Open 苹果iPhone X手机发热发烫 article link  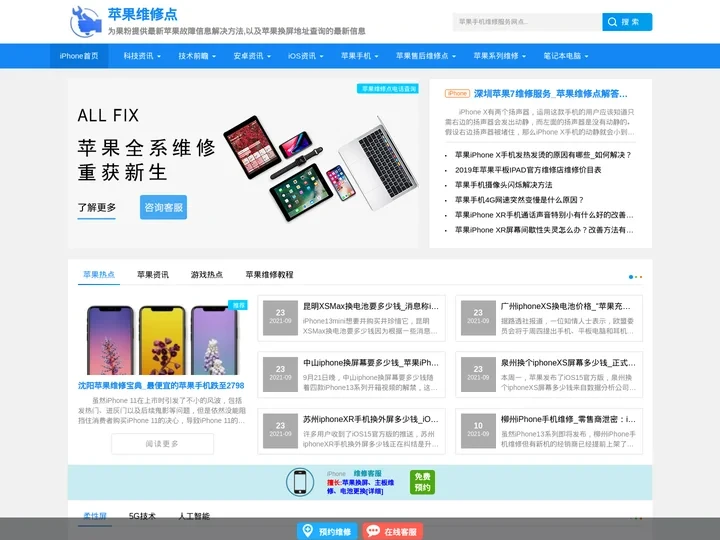click(543, 155)
